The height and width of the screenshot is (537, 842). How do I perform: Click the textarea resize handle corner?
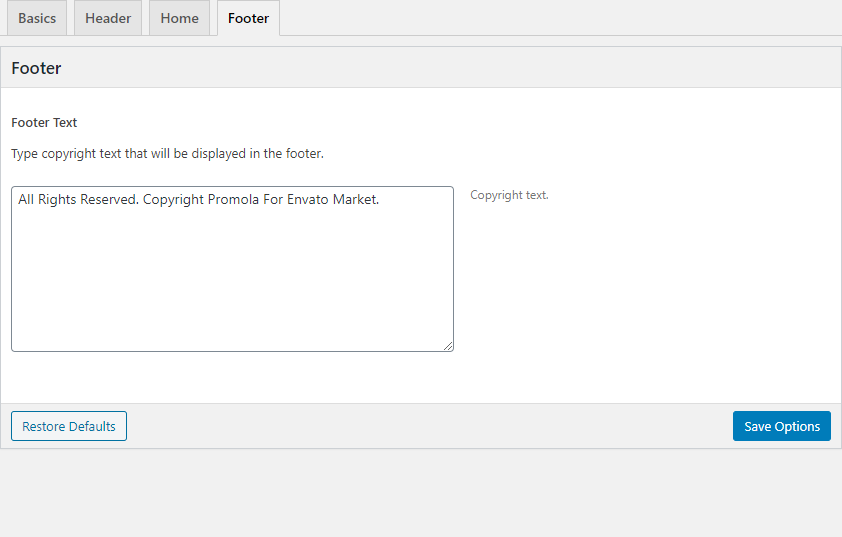pyautogui.click(x=448, y=346)
